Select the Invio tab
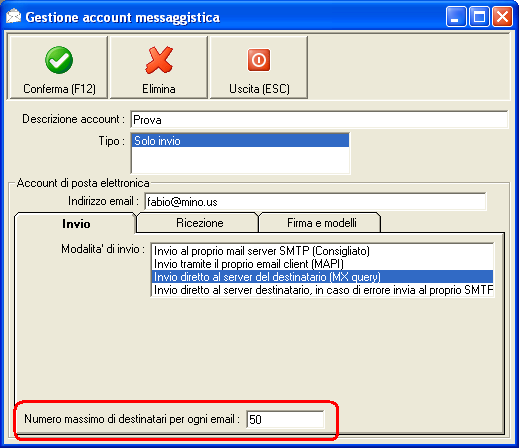This screenshot has width=519, height=448. click(76, 224)
